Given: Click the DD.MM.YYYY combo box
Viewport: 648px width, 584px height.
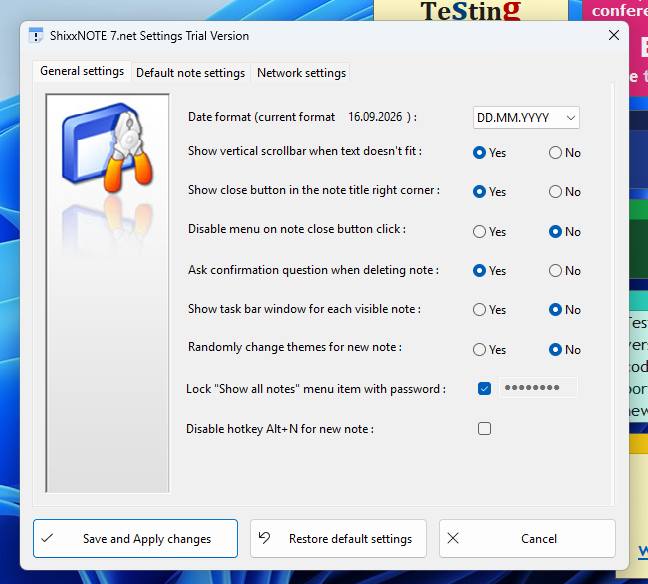Looking at the screenshot, I should (x=526, y=118).
